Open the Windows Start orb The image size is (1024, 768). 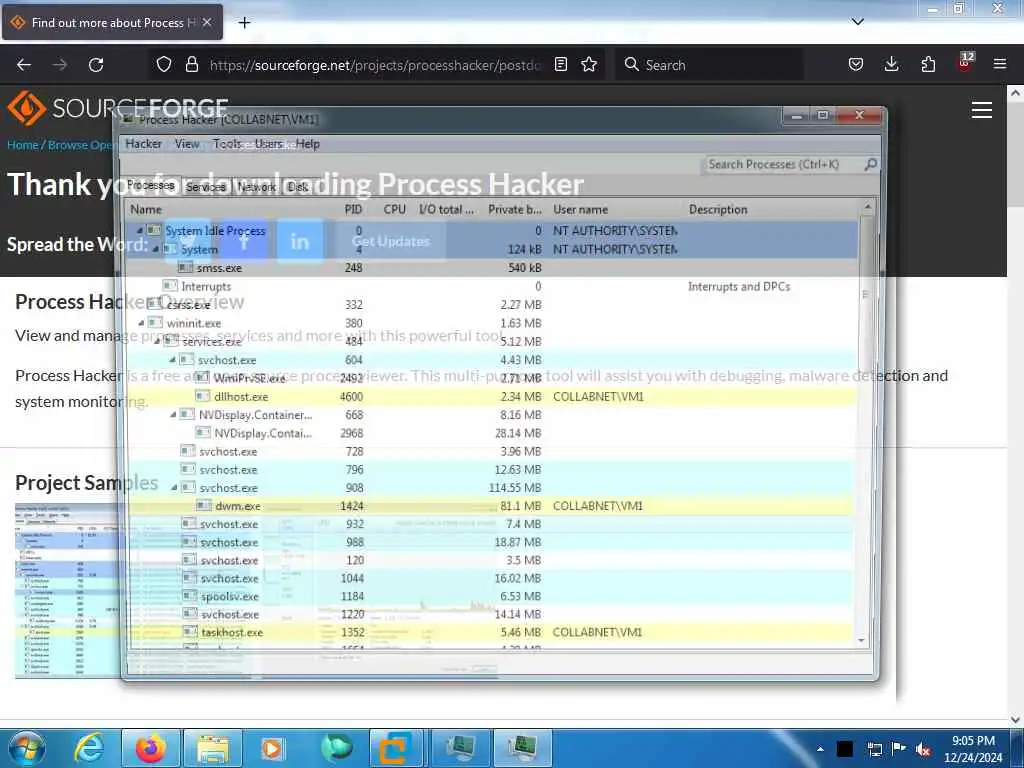pyautogui.click(x=27, y=748)
